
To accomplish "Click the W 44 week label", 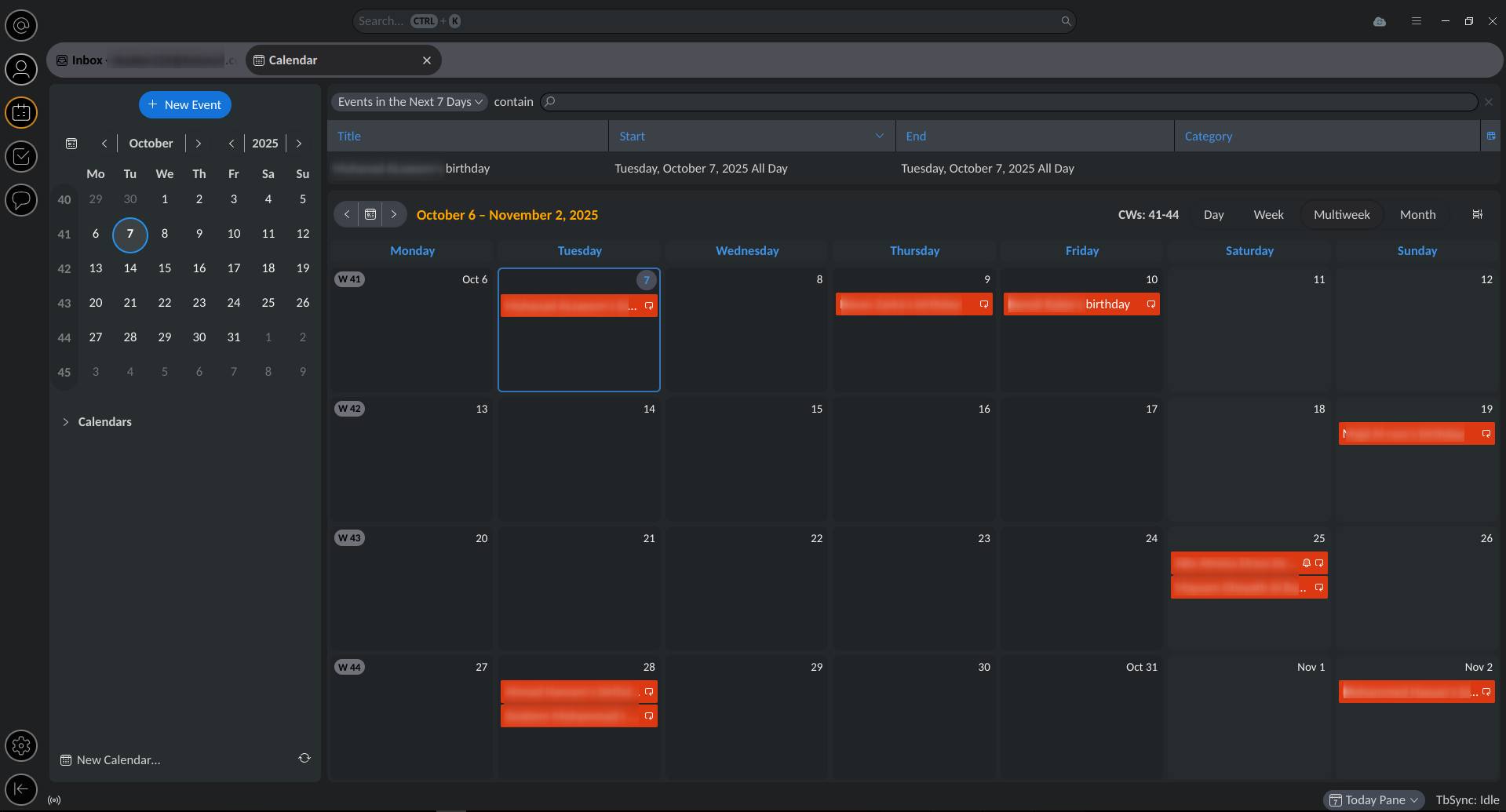I will [349, 667].
